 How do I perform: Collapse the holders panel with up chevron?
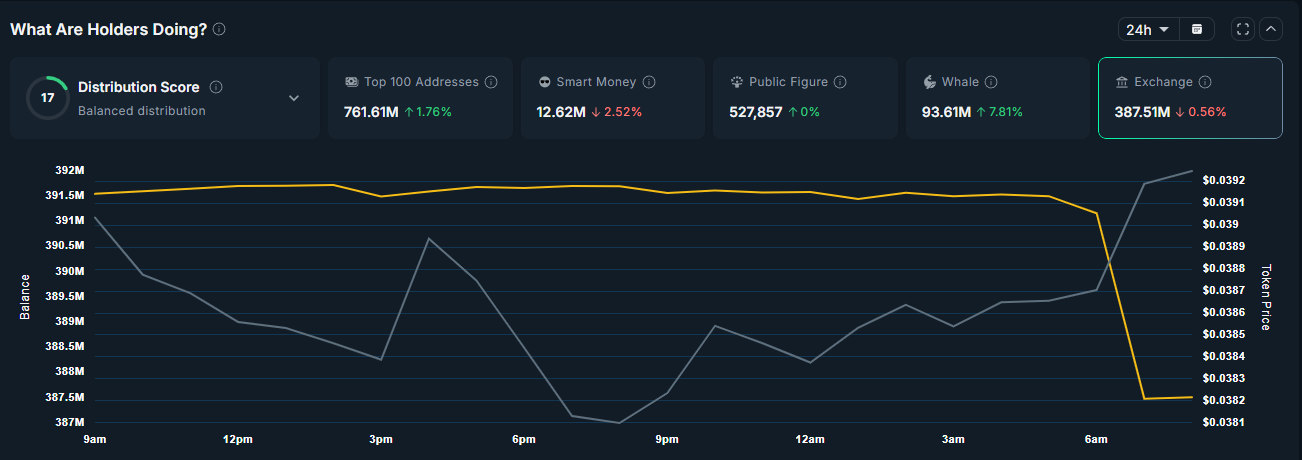(1271, 29)
